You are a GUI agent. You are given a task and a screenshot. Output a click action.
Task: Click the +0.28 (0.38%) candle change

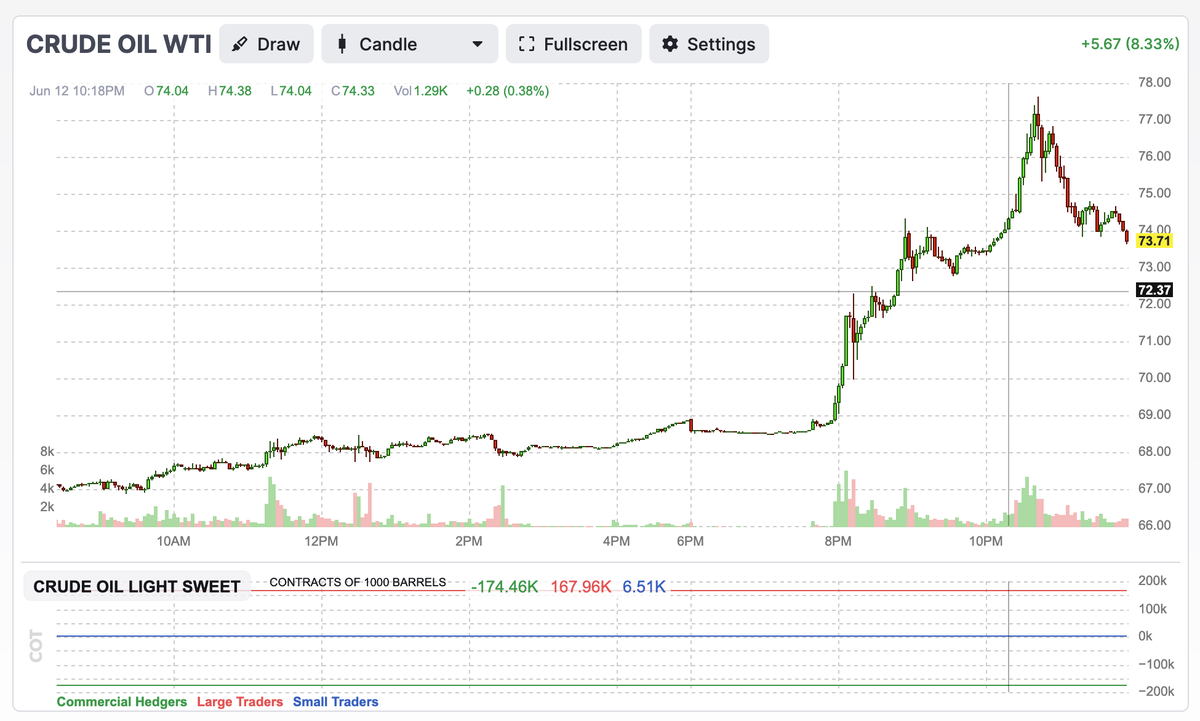point(507,91)
